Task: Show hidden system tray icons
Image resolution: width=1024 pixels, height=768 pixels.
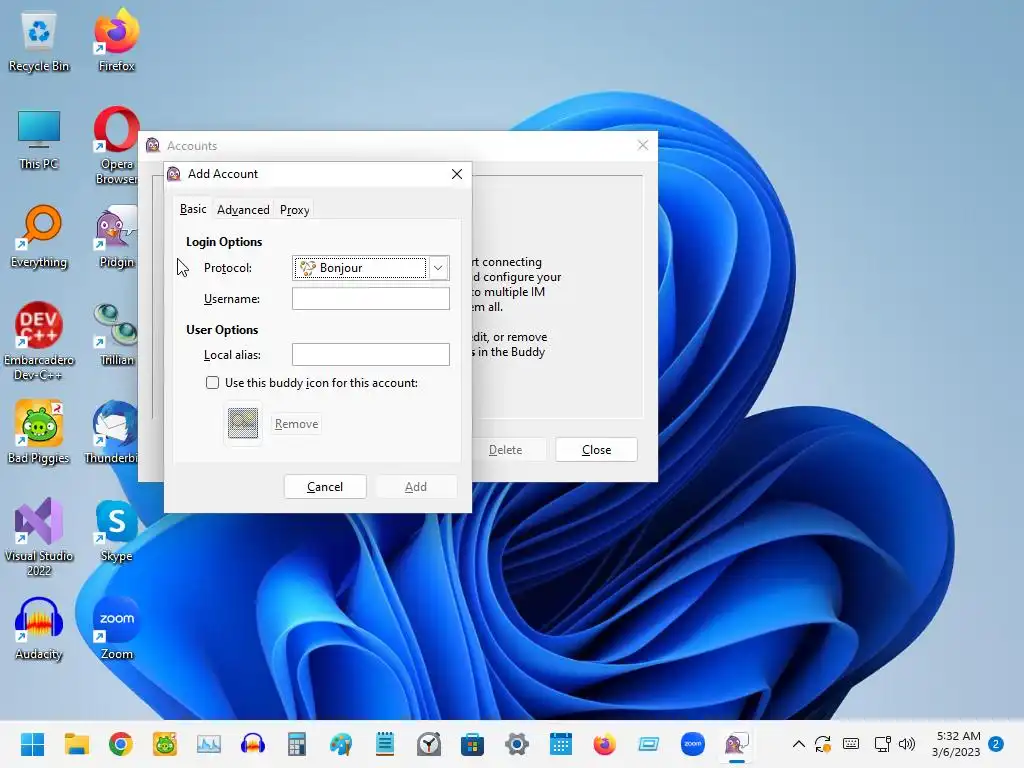Action: click(799, 744)
